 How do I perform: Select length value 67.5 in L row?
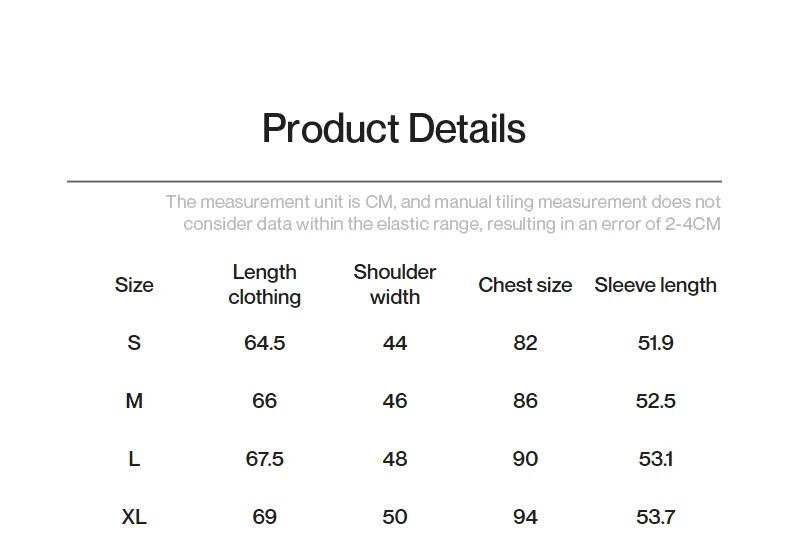[x=264, y=459]
